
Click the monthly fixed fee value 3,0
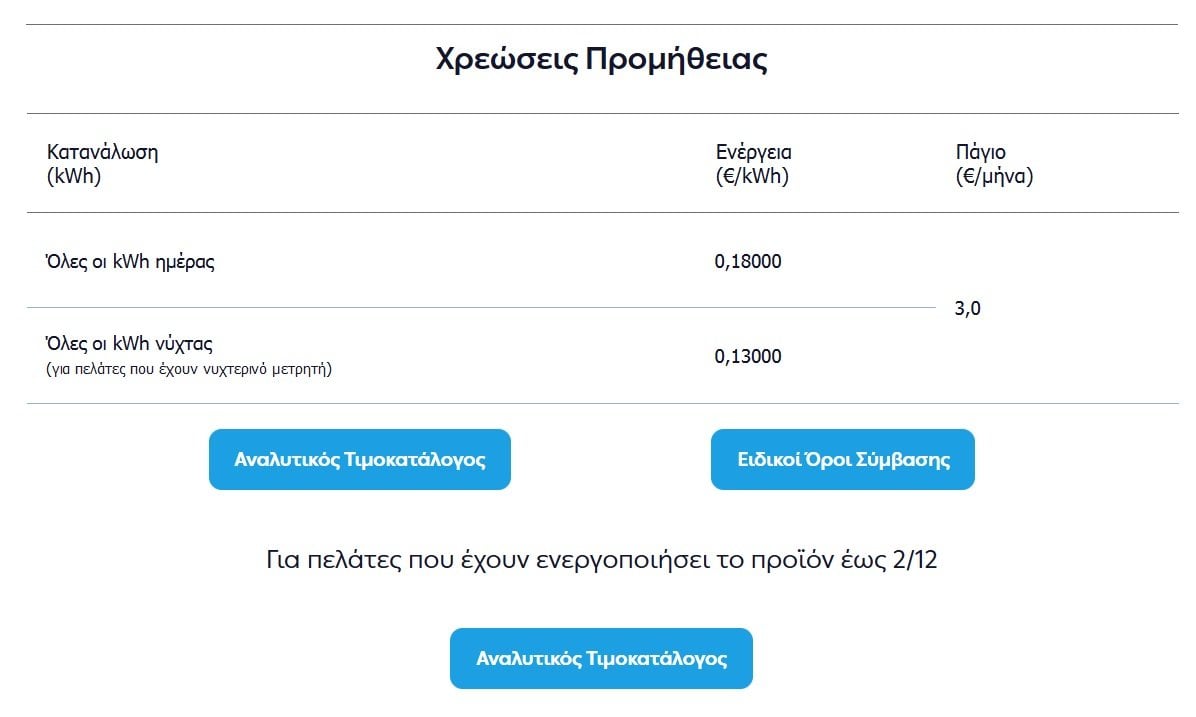[x=967, y=309]
